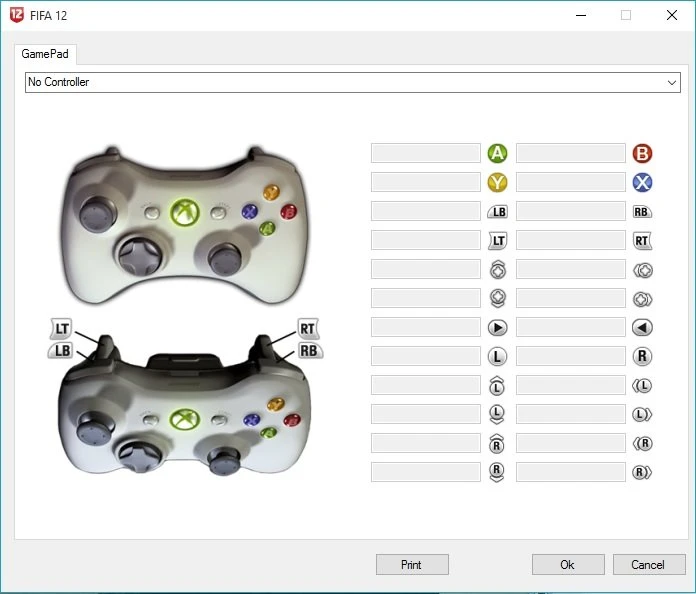The height and width of the screenshot is (594, 696).
Task: Click the D-pad right icon
Action: pos(642,299)
